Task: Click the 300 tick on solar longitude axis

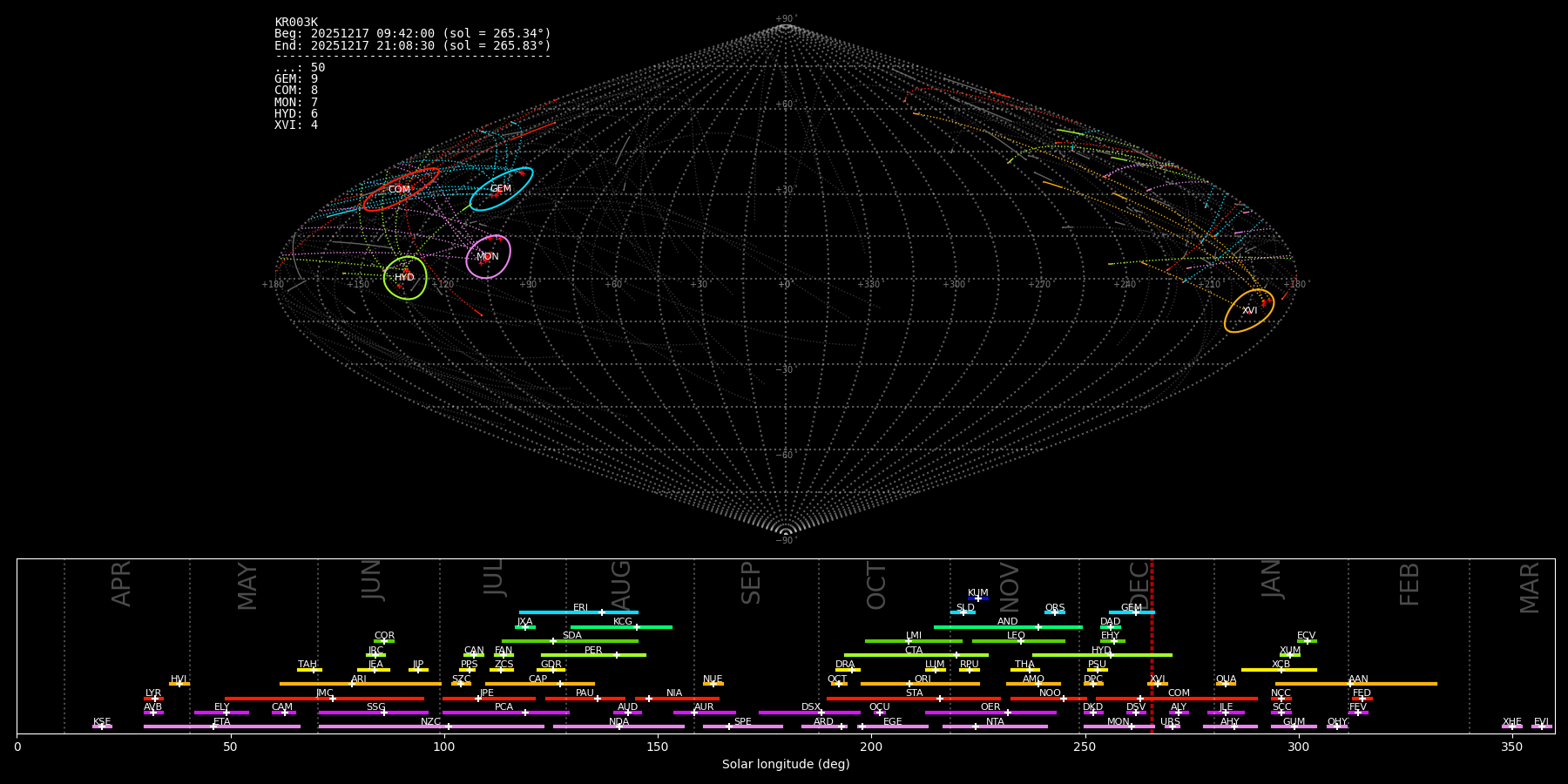Action: pos(1298,747)
